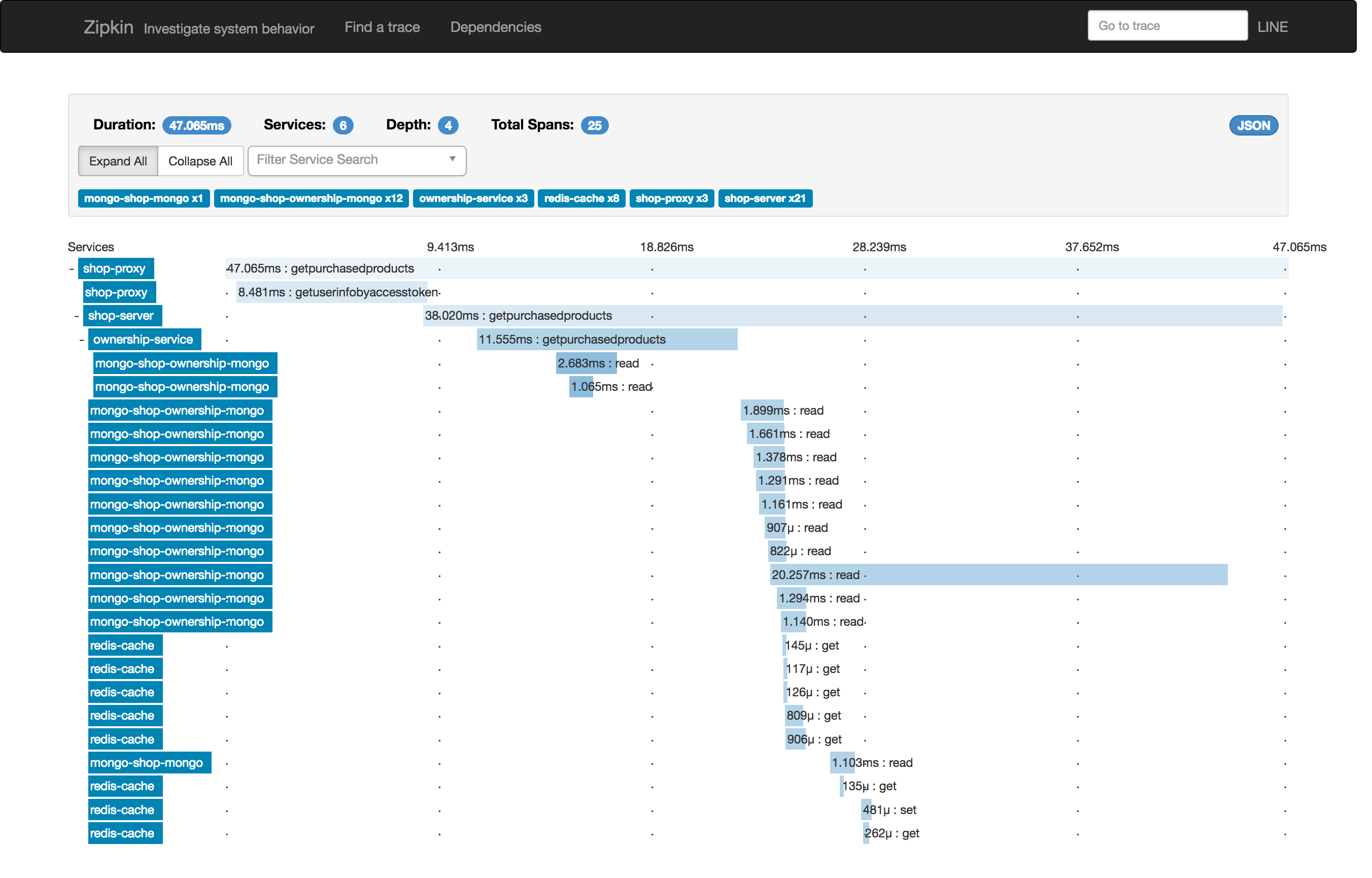Open the JSON view of trace

(1253, 125)
